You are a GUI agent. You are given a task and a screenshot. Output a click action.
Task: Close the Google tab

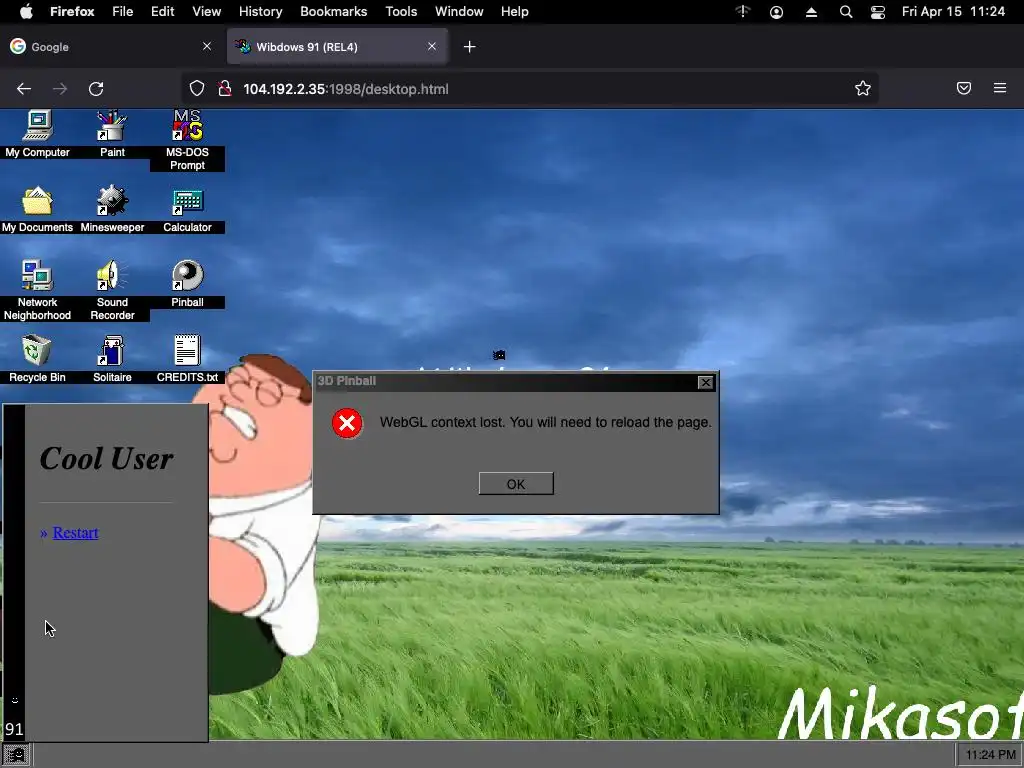point(206,46)
